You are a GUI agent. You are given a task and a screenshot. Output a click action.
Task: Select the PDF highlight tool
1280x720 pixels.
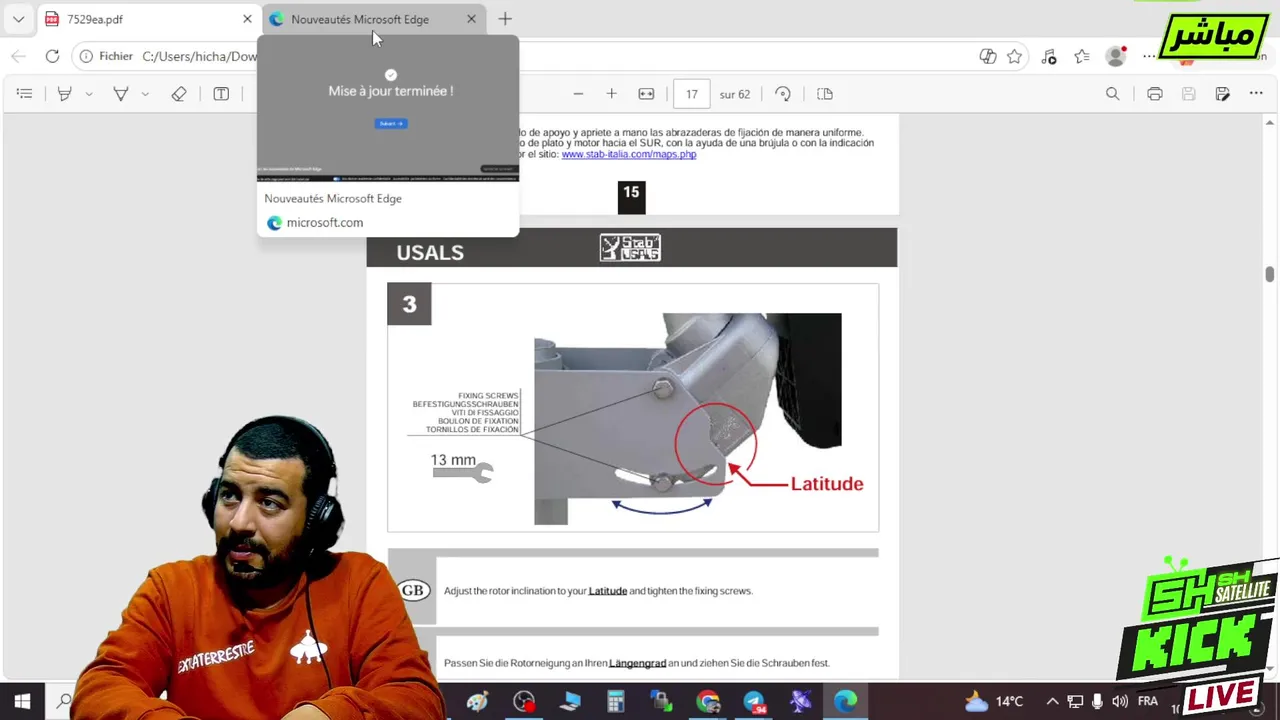[64, 94]
